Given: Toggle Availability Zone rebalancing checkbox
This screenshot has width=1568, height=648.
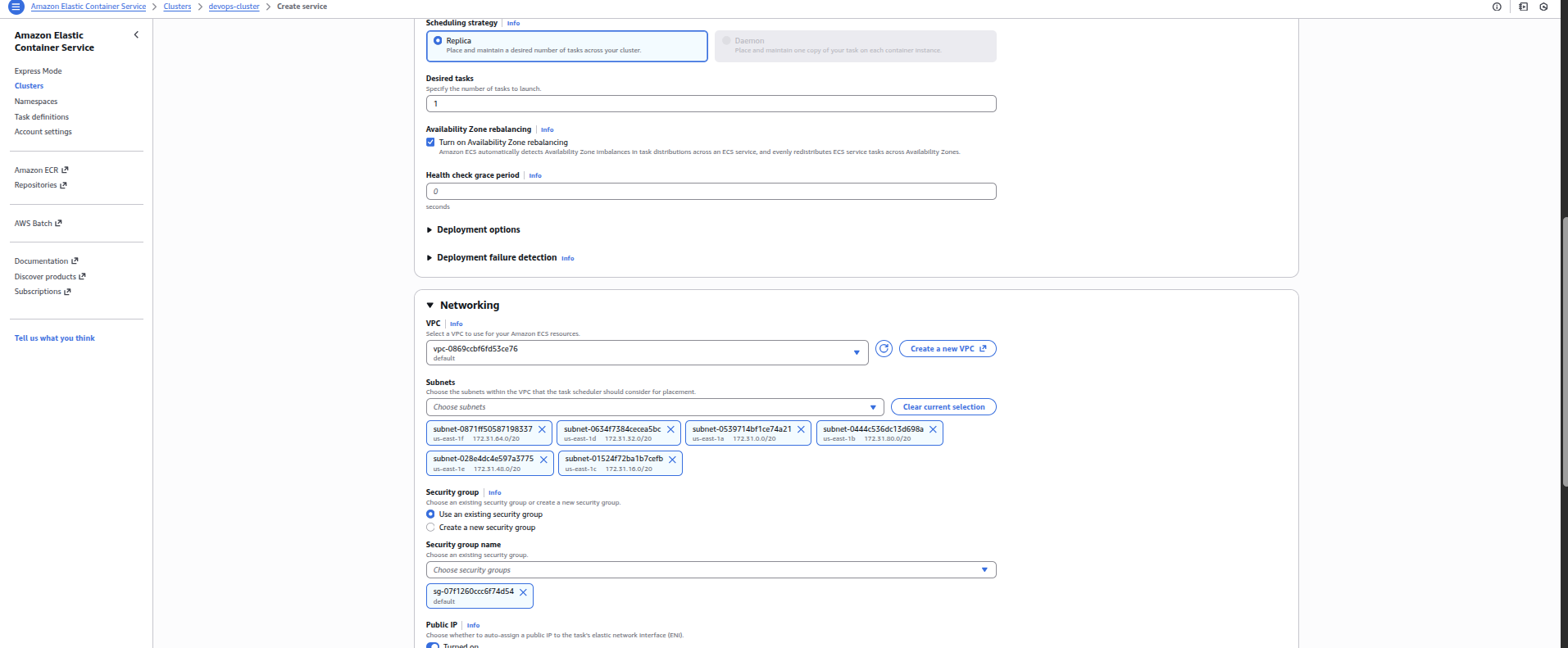Looking at the screenshot, I should [x=430, y=142].
